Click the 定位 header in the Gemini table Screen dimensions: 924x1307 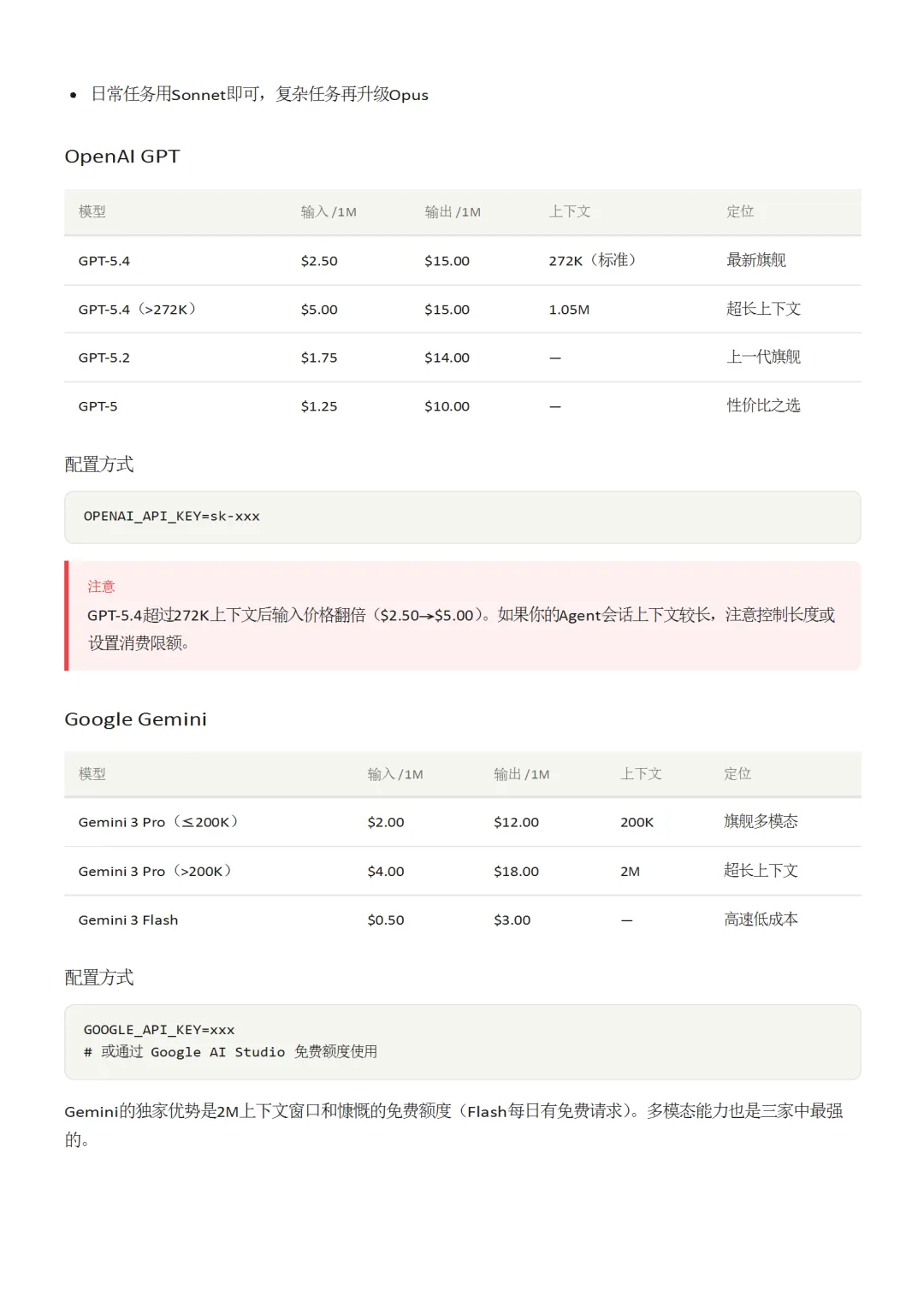pos(737,774)
